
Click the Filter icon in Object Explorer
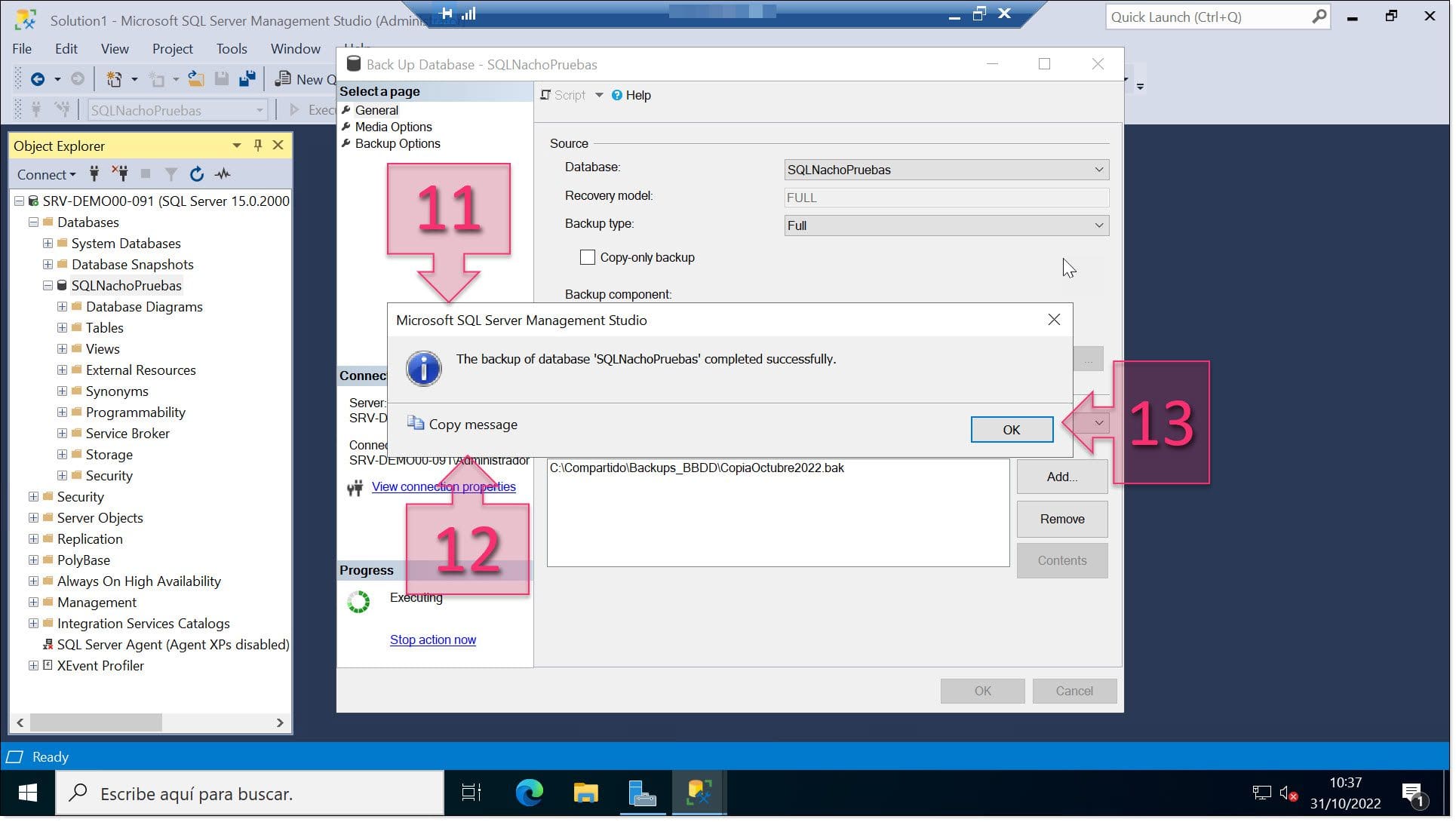[x=171, y=175]
